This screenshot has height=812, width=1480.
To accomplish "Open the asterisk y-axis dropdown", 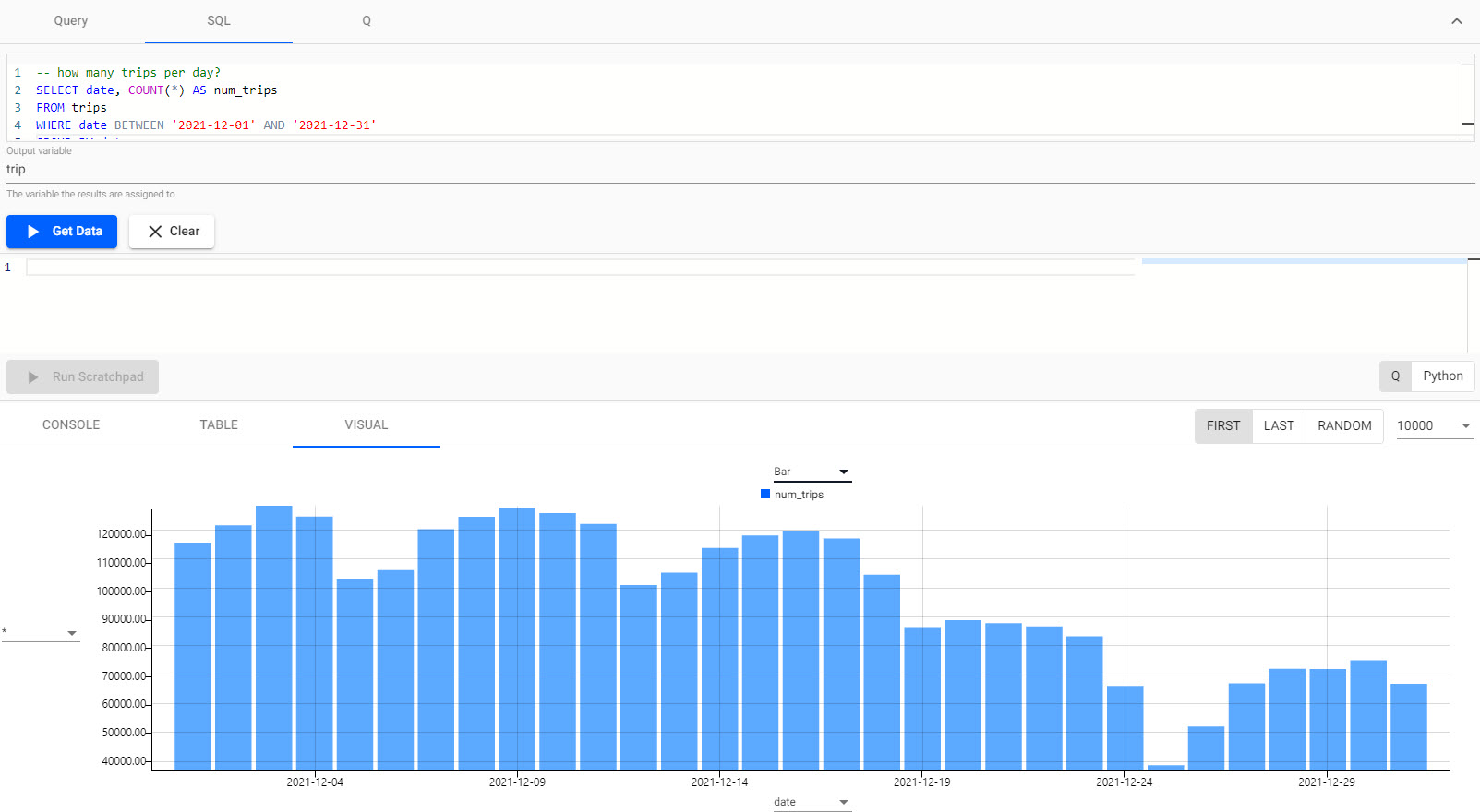I will (41, 633).
